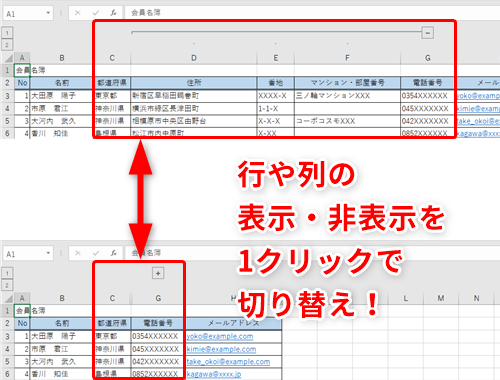Click outline level 2 button in lower sheet
The height and width of the screenshot is (380, 500).
click(7, 285)
